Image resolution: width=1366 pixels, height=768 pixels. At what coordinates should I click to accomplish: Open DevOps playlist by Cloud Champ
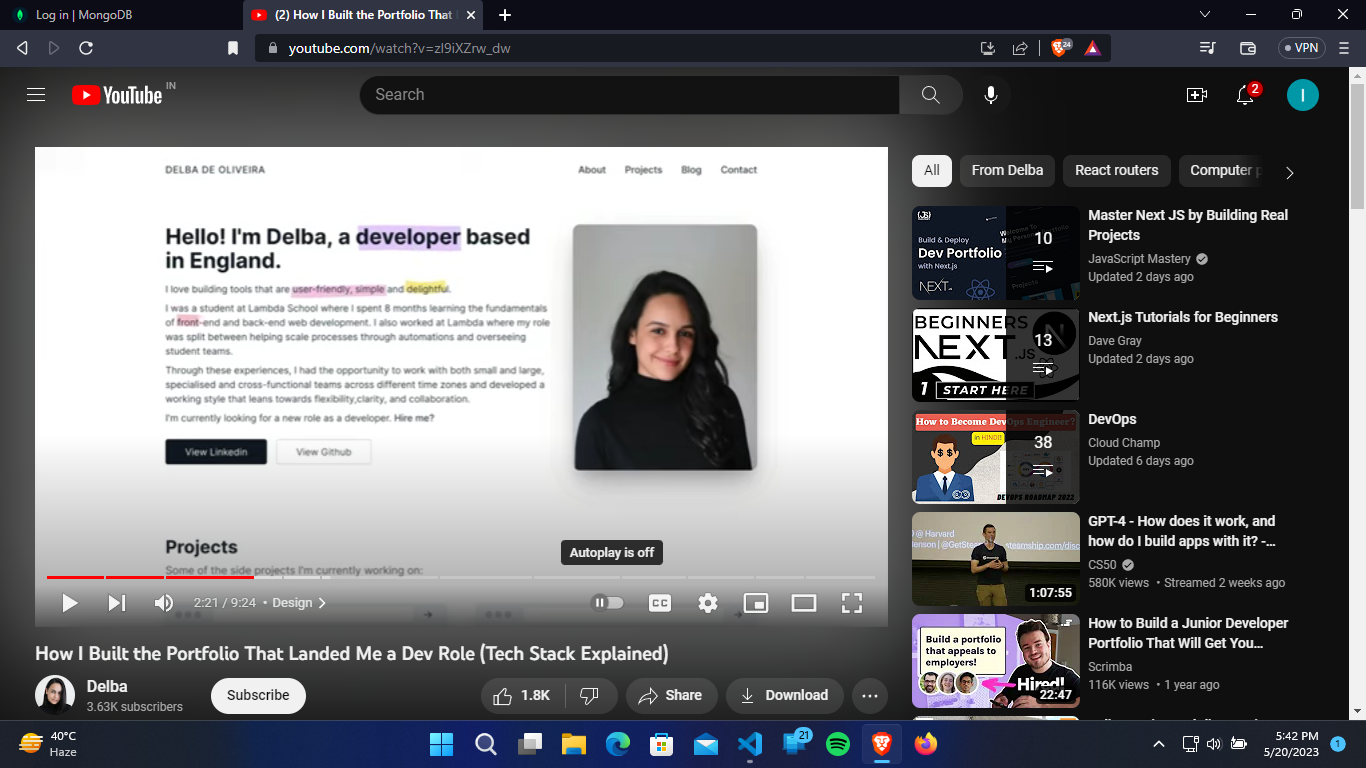coord(996,457)
